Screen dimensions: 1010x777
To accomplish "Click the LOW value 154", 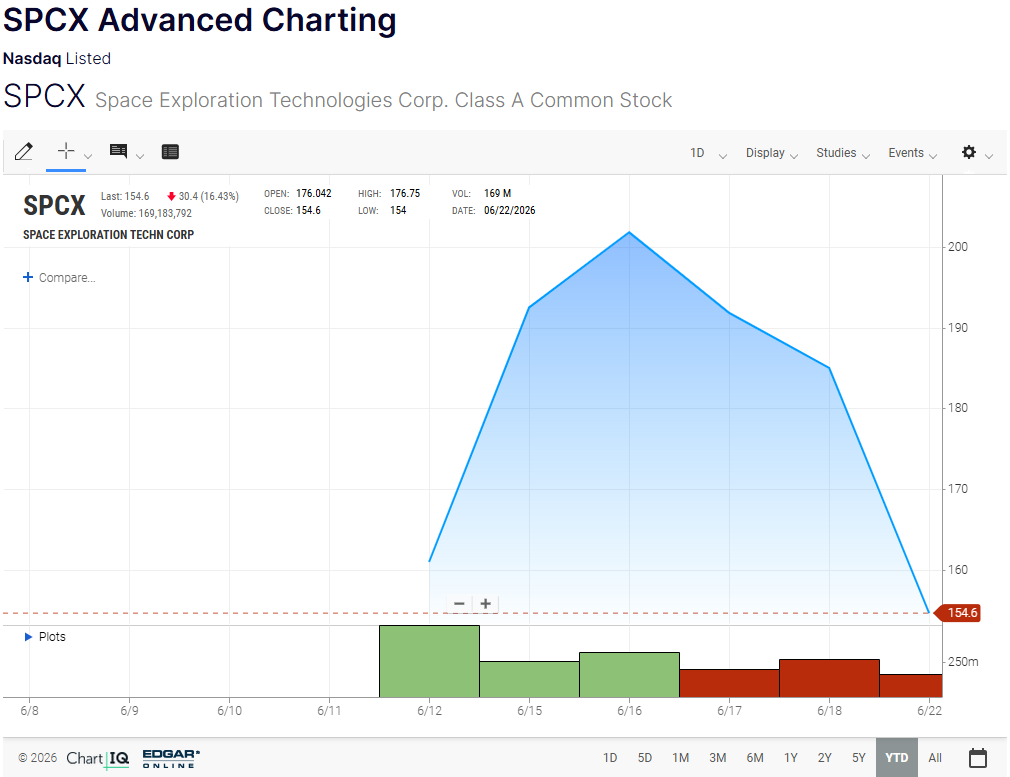I will (x=398, y=211).
